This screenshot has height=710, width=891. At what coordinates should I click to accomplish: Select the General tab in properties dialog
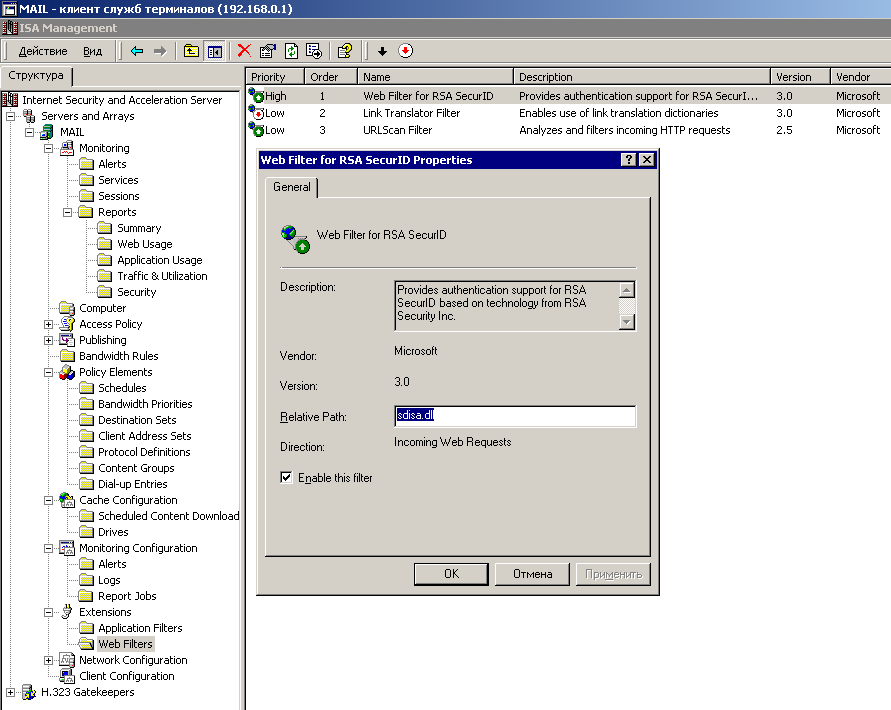coord(292,187)
